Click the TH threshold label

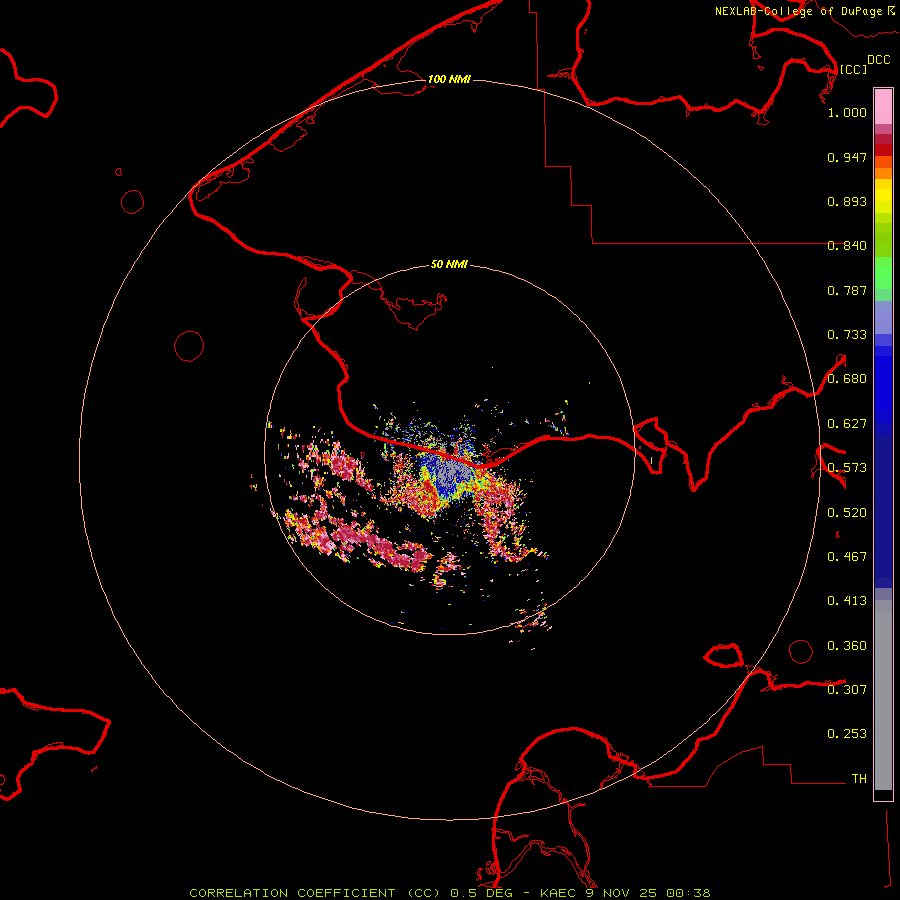pos(858,778)
